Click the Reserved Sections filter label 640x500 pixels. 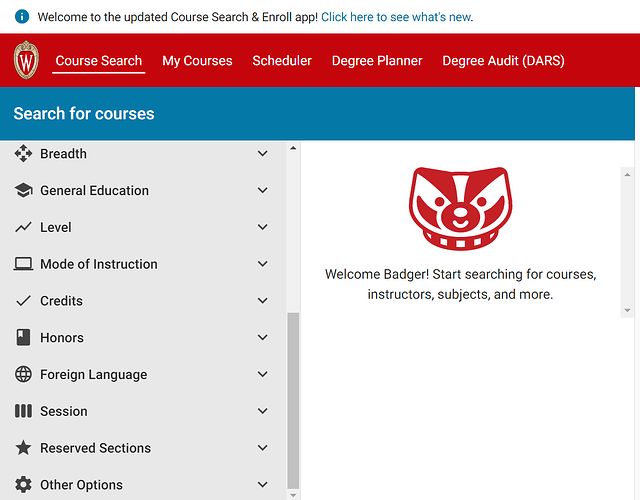[x=96, y=448]
